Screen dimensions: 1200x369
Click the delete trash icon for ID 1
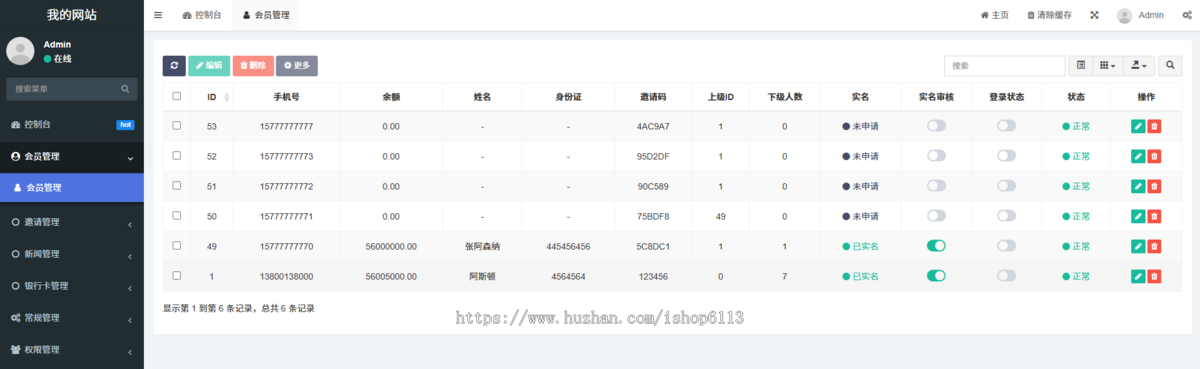click(x=1154, y=276)
